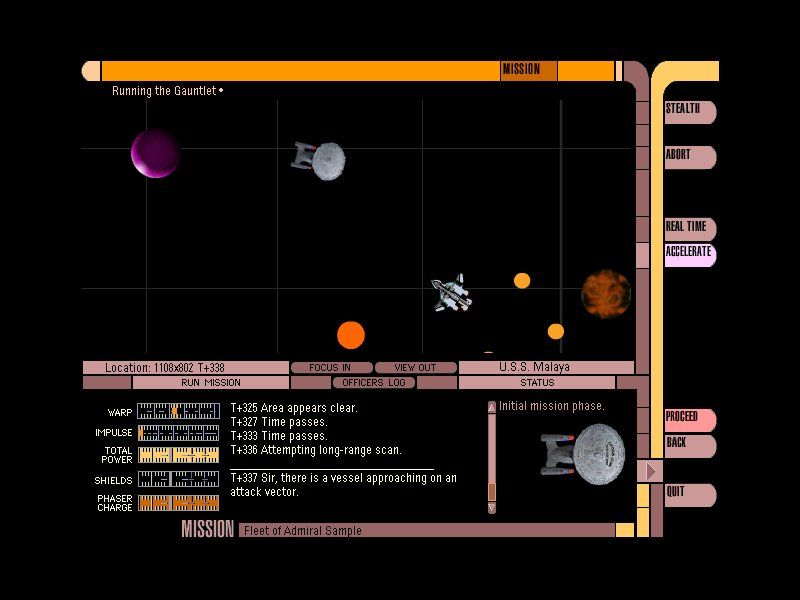Enable Accelerate time mode
Viewport: 800px width, 600px height.
689,253
